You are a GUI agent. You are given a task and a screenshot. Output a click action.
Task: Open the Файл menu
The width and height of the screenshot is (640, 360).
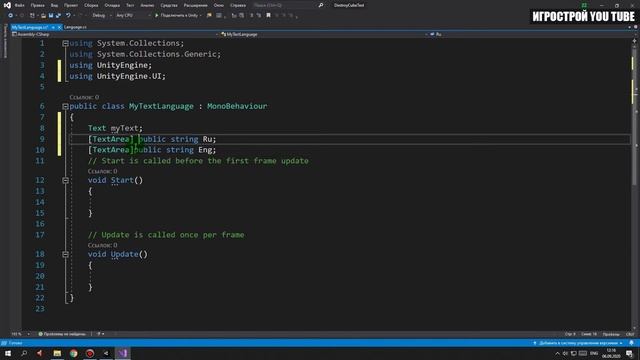pos(19,5)
